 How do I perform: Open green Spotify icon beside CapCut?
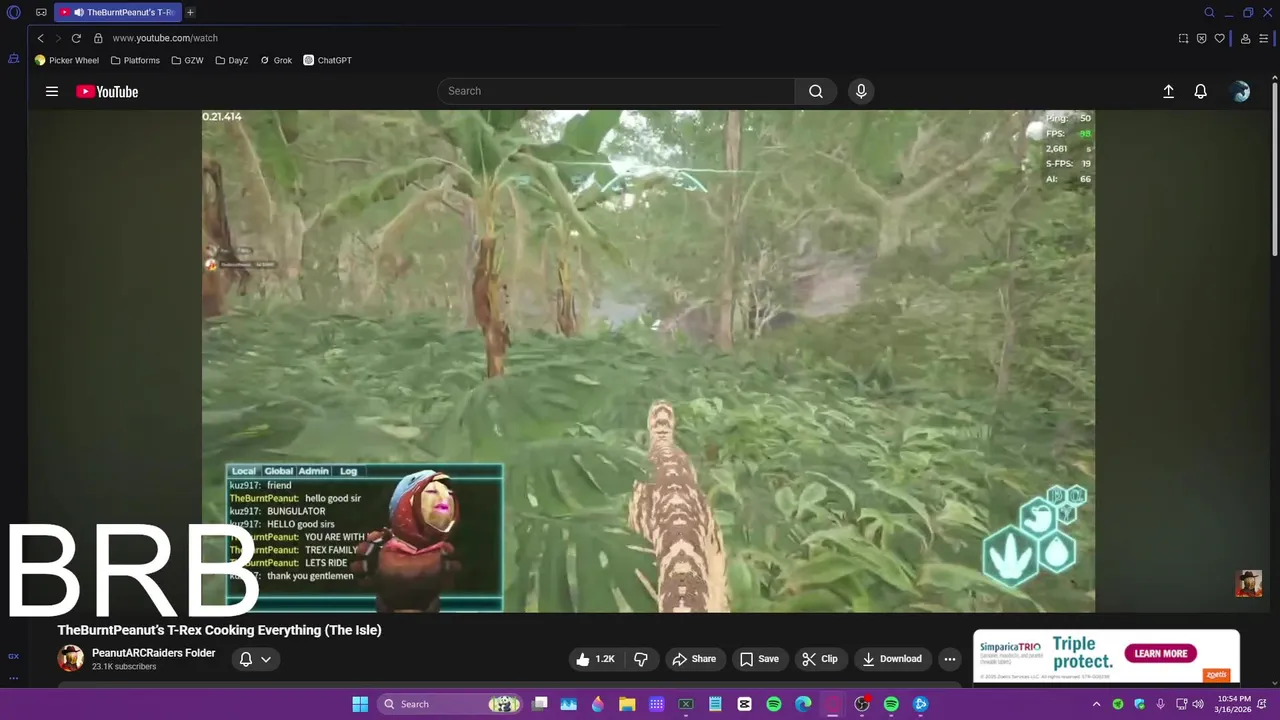(x=773, y=704)
